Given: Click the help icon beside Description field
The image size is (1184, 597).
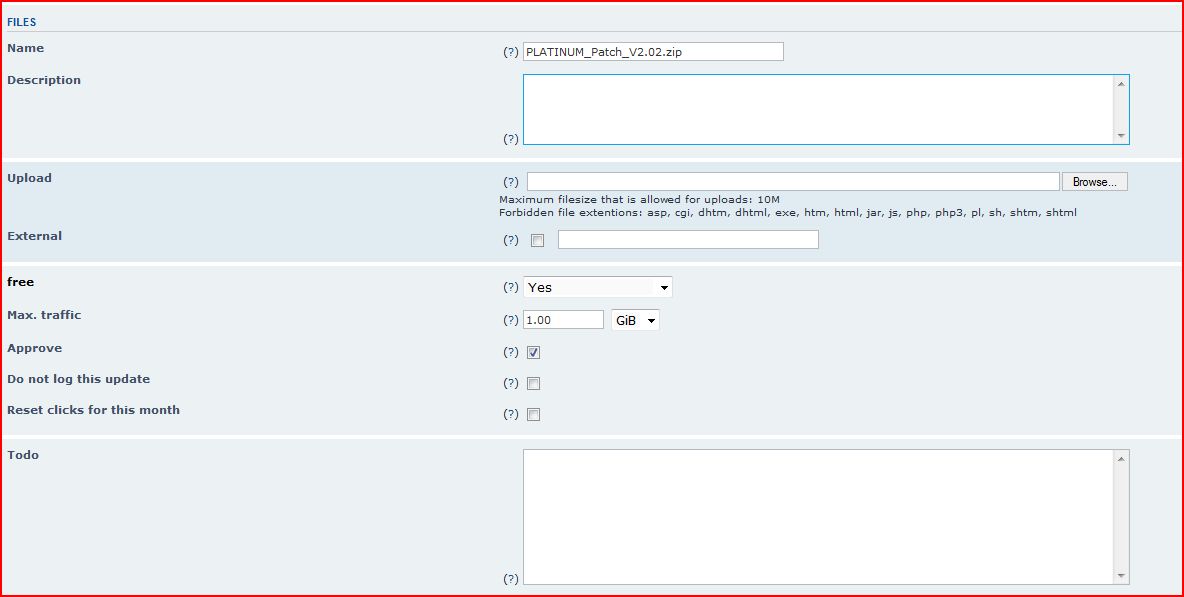Looking at the screenshot, I should [510, 139].
